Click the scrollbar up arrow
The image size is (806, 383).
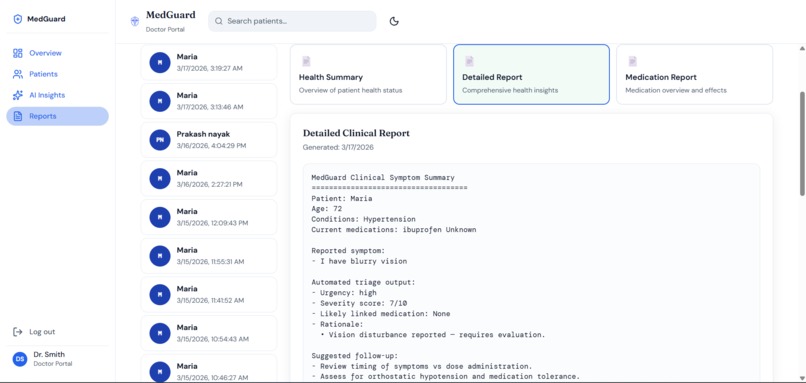pos(802,48)
